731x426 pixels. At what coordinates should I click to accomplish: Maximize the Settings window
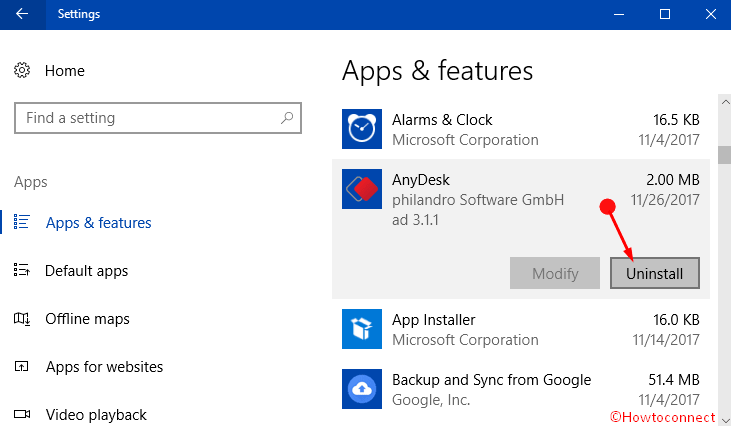665,14
